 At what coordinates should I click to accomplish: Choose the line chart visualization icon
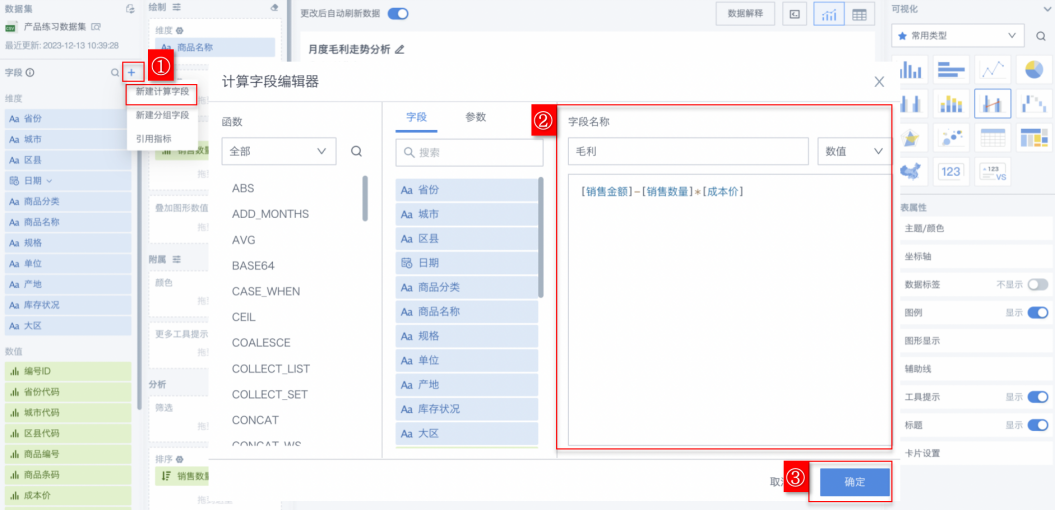(x=992, y=70)
